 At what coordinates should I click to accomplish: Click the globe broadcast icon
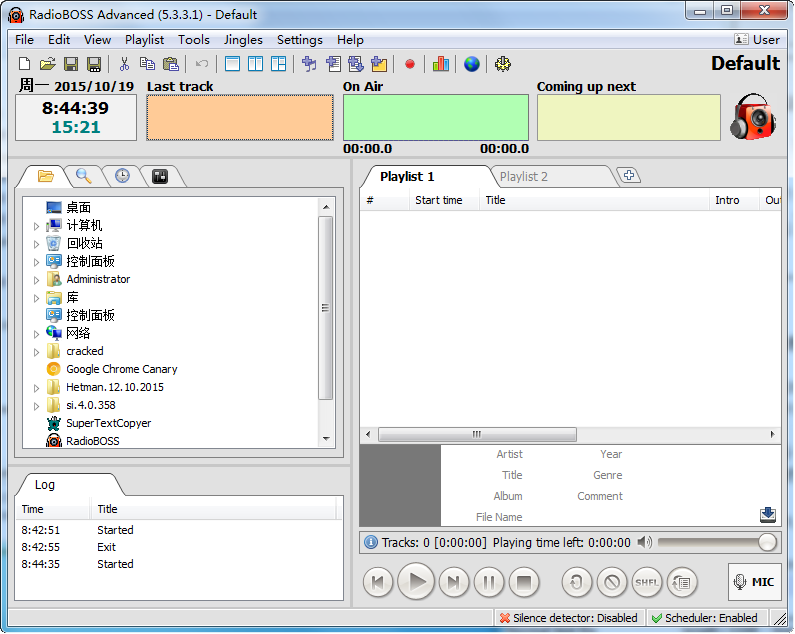pyautogui.click(x=471, y=64)
